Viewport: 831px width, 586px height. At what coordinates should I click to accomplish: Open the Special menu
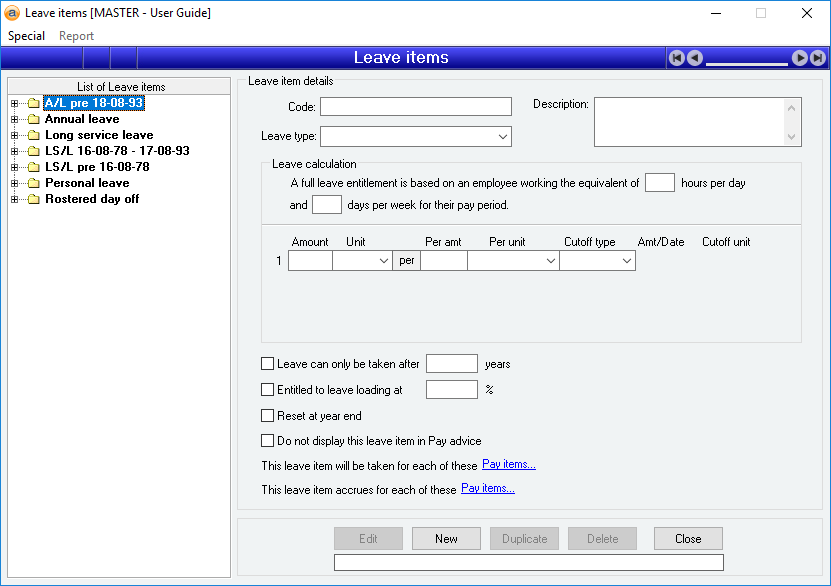coord(26,36)
